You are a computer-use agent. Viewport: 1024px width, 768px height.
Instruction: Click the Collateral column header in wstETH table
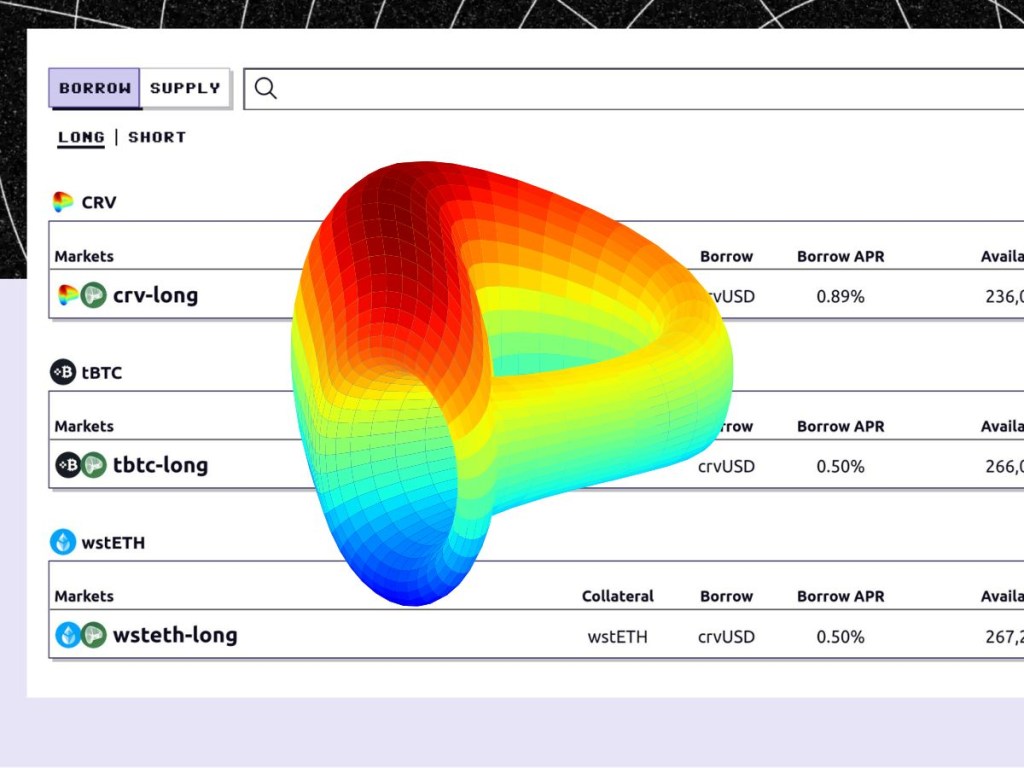pyautogui.click(x=618, y=596)
